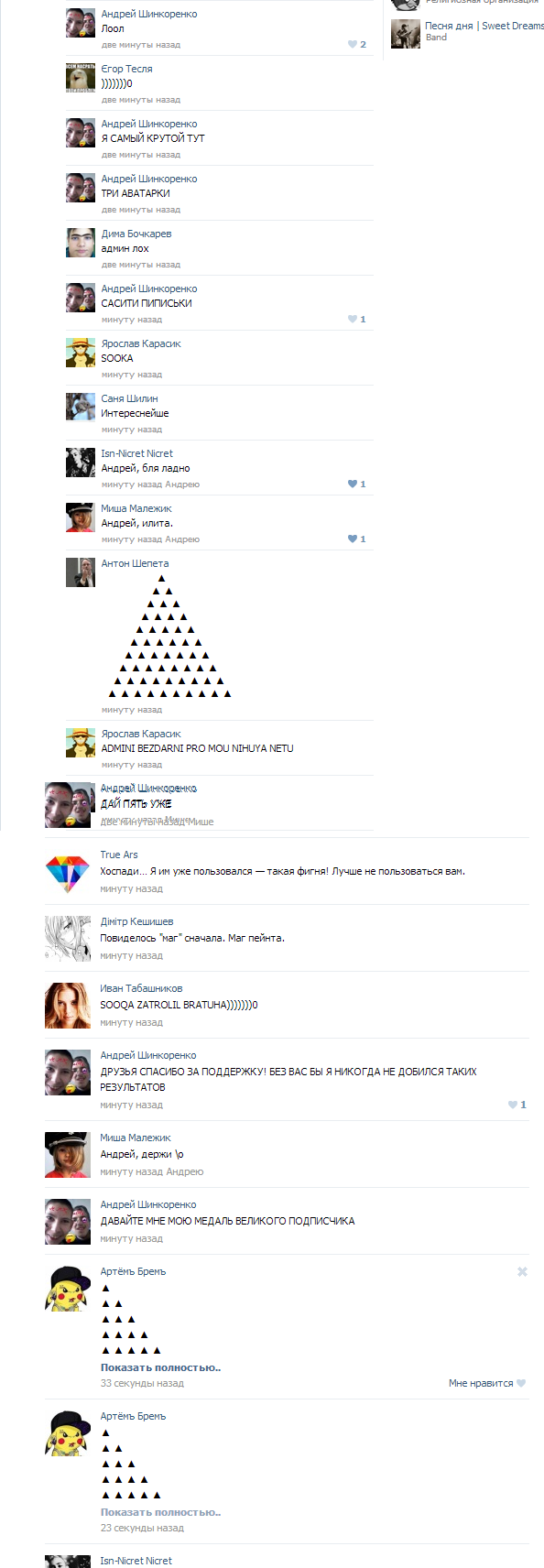Open the Песня дня band thumbnail image

406,34
